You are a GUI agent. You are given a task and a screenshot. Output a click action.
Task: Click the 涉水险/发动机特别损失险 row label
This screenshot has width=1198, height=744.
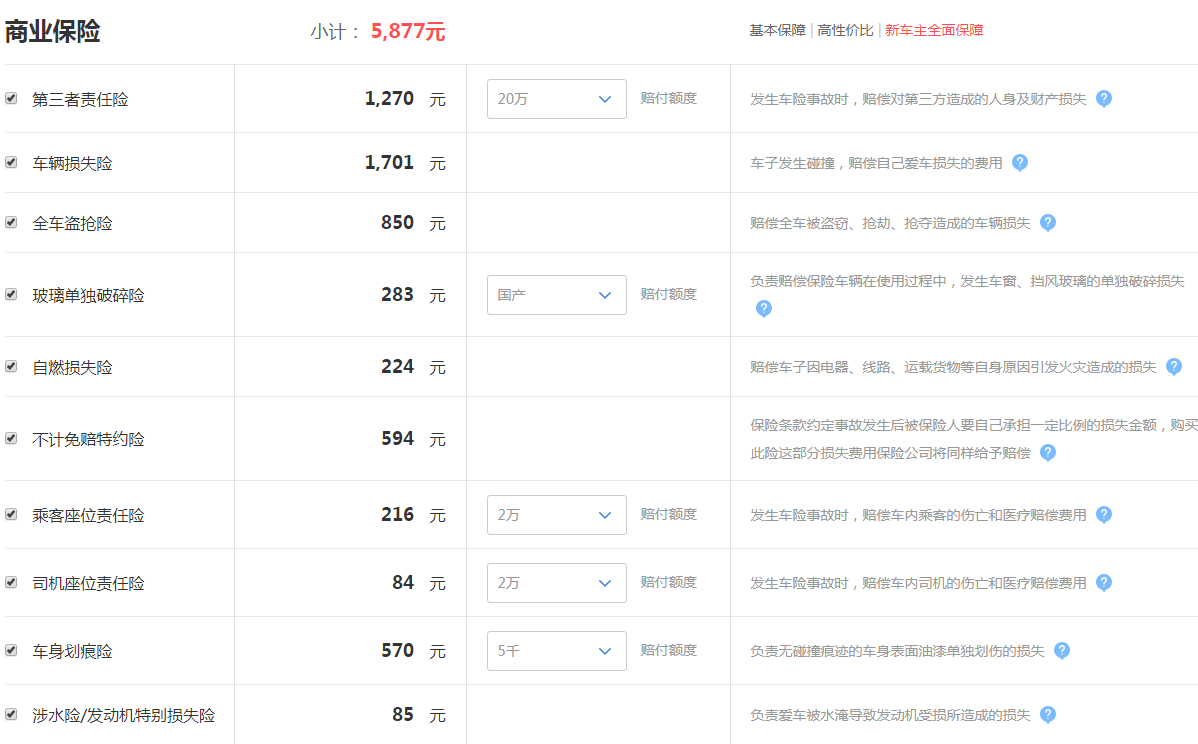124,715
